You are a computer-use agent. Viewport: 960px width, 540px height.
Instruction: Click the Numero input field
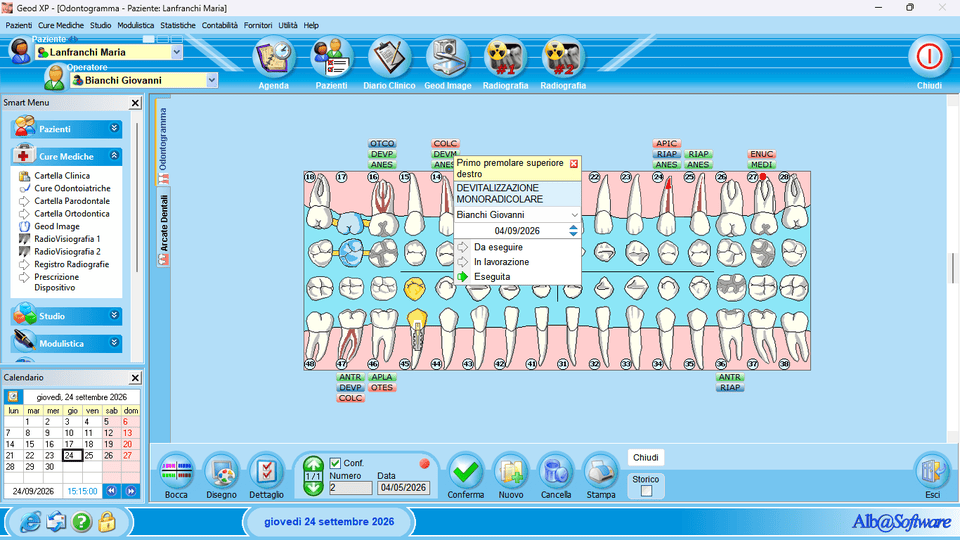tap(350, 488)
